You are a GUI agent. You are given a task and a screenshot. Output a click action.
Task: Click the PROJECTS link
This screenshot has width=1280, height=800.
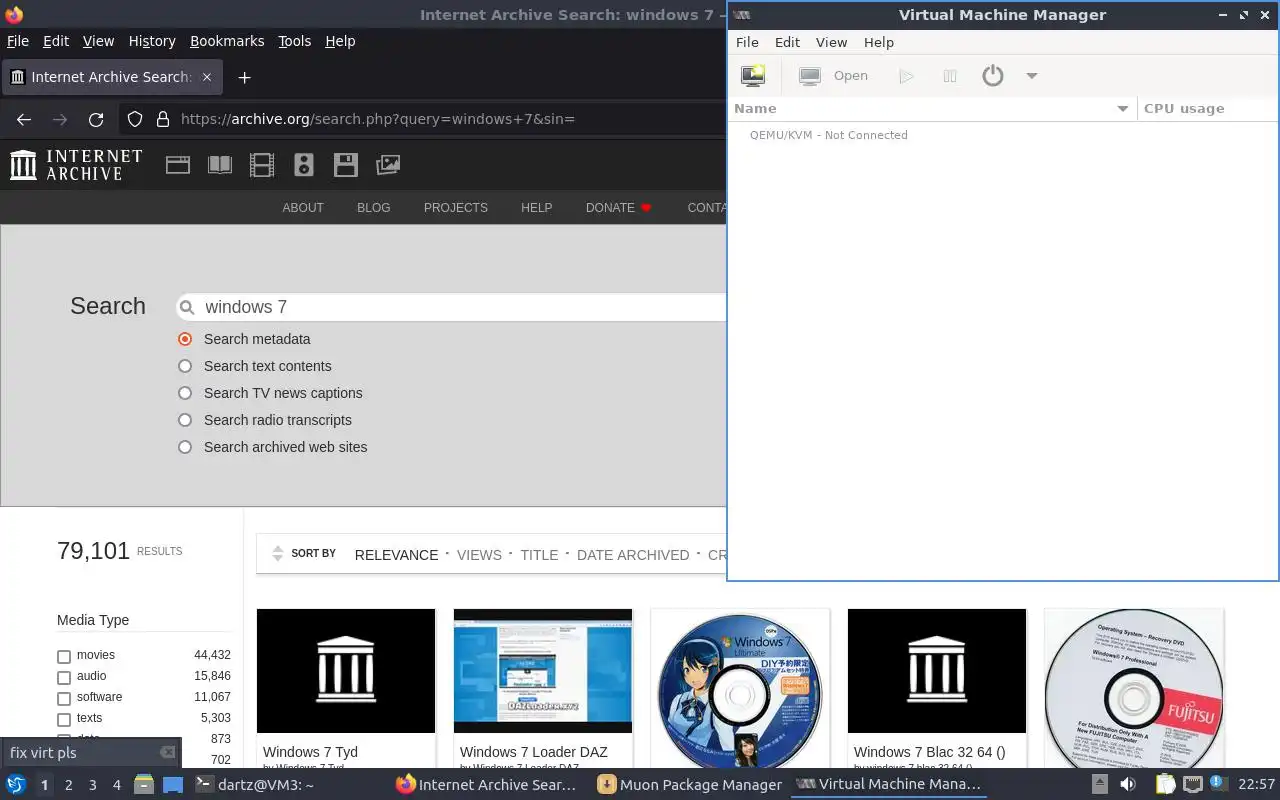(x=456, y=208)
